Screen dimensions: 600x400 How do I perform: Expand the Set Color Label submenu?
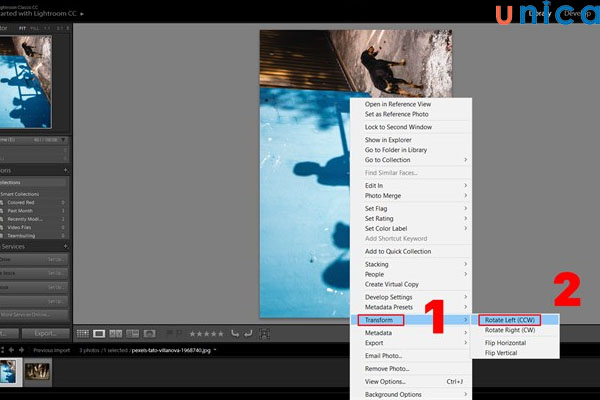tap(412, 228)
